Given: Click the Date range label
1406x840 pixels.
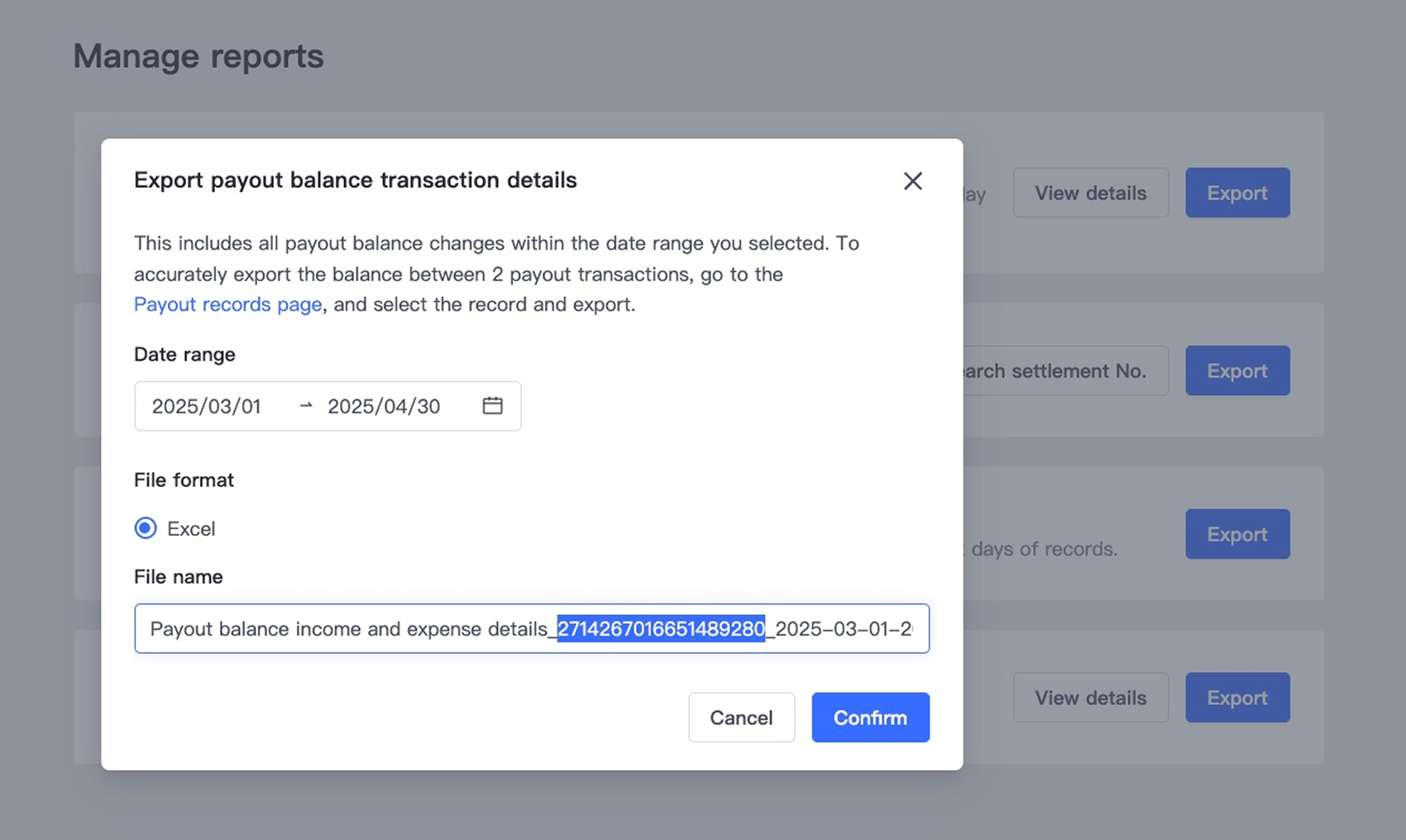Looking at the screenshot, I should coord(184,355).
